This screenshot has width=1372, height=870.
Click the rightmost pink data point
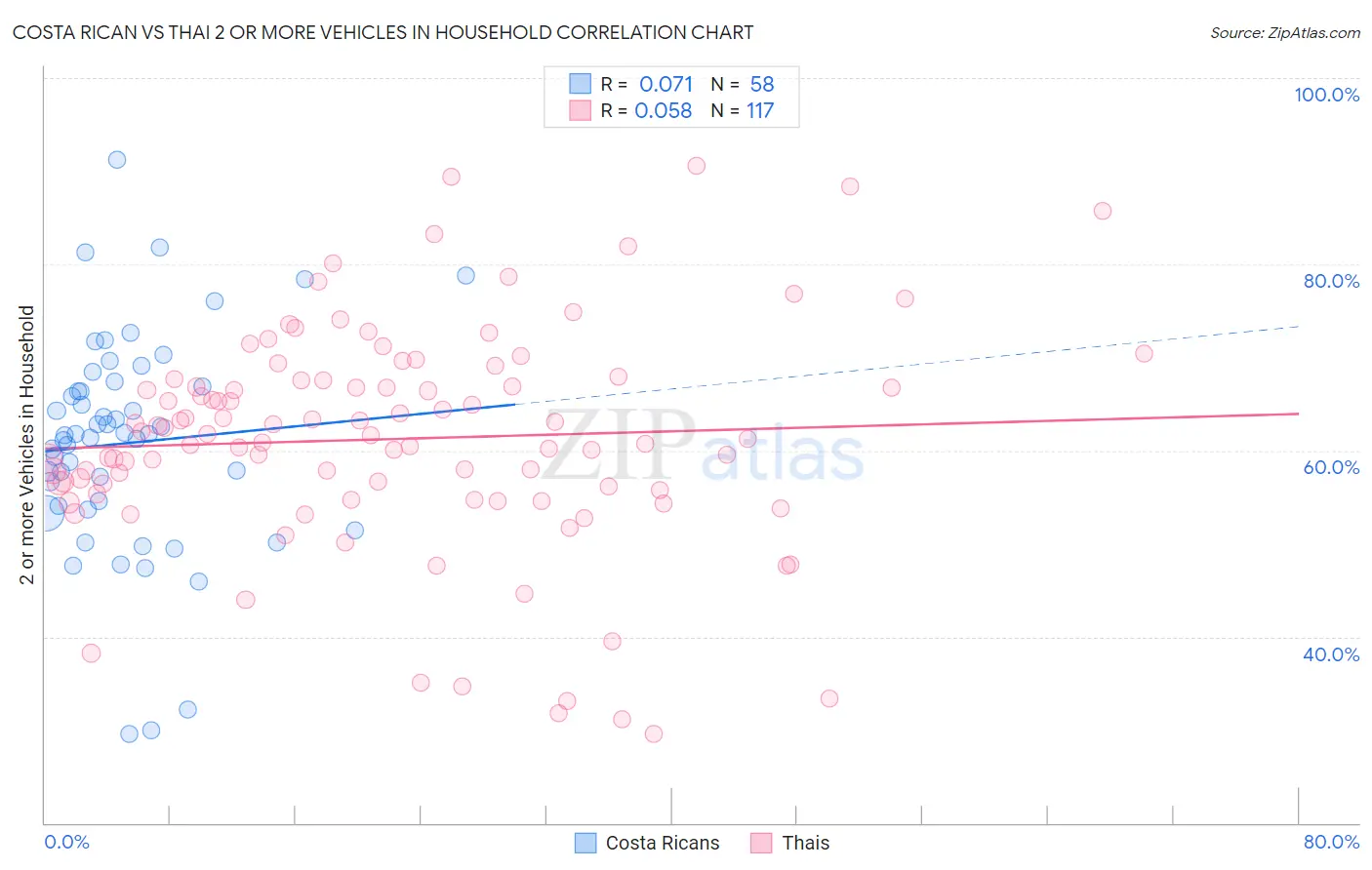(x=1144, y=353)
